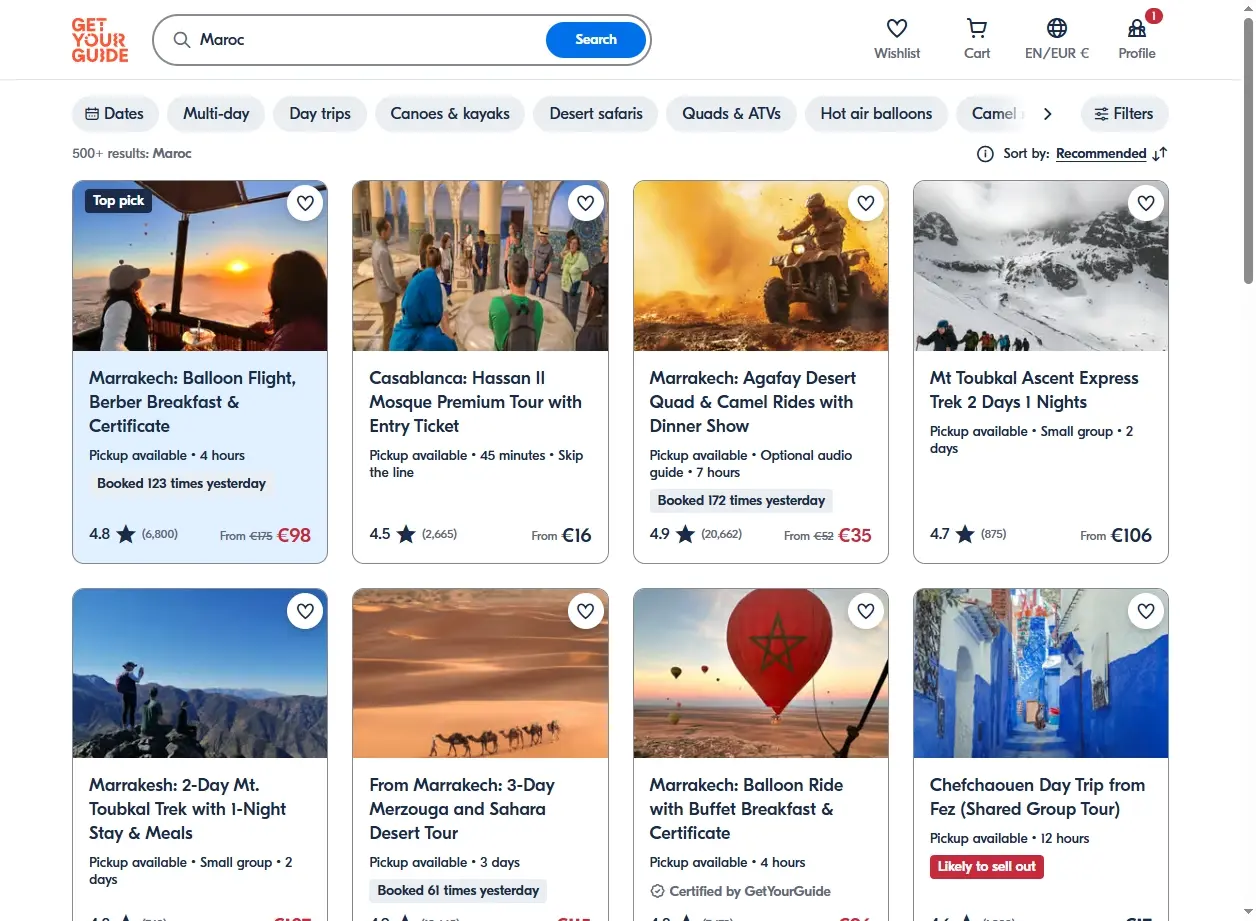Image resolution: width=1256 pixels, height=921 pixels.
Task: Open the quad bike desert photo
Action: (761, 266)
